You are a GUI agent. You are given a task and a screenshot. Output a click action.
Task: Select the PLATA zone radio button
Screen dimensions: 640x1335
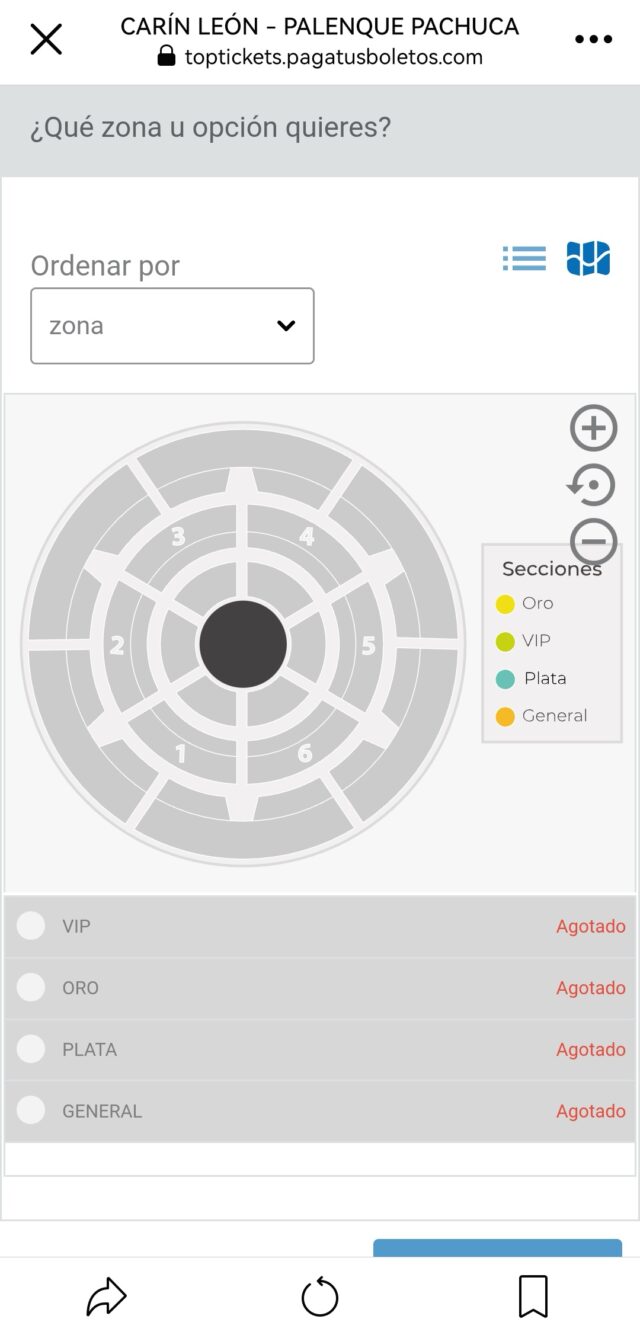(31, 1049)
